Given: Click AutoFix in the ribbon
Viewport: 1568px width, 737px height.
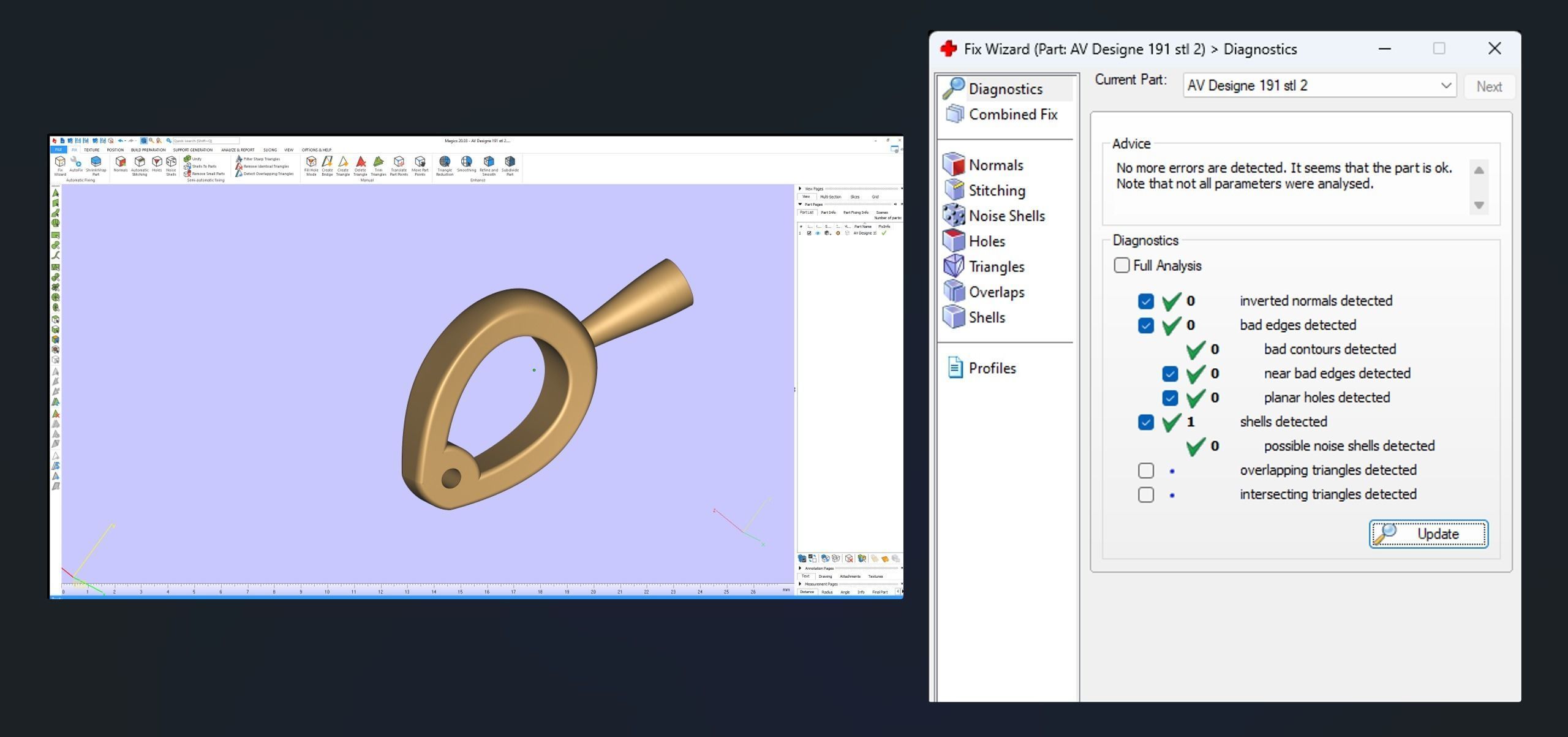Looking at the screenshot, I should [x=76, y=164].
